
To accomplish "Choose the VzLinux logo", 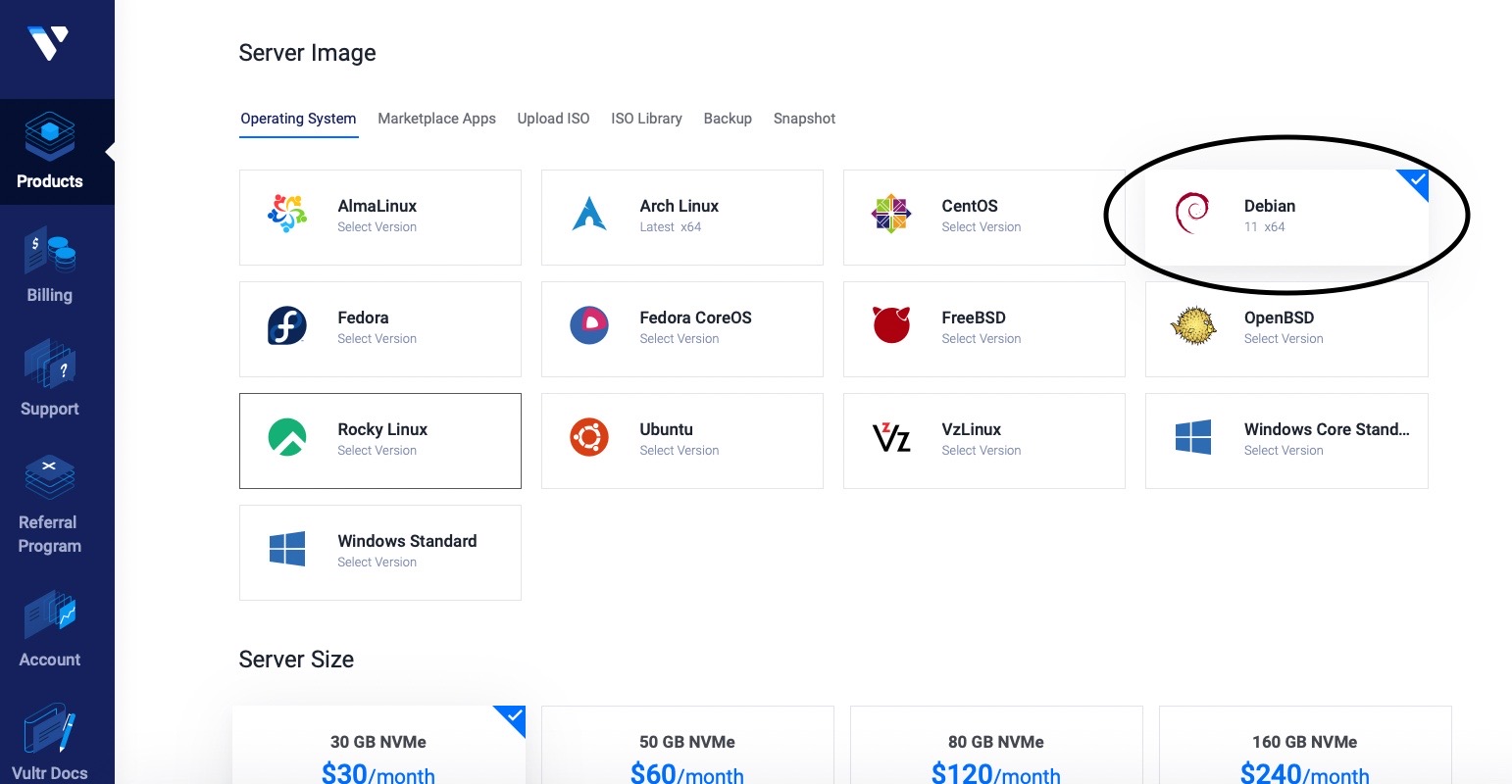I will pyautogui.click(x=891, y=437).
